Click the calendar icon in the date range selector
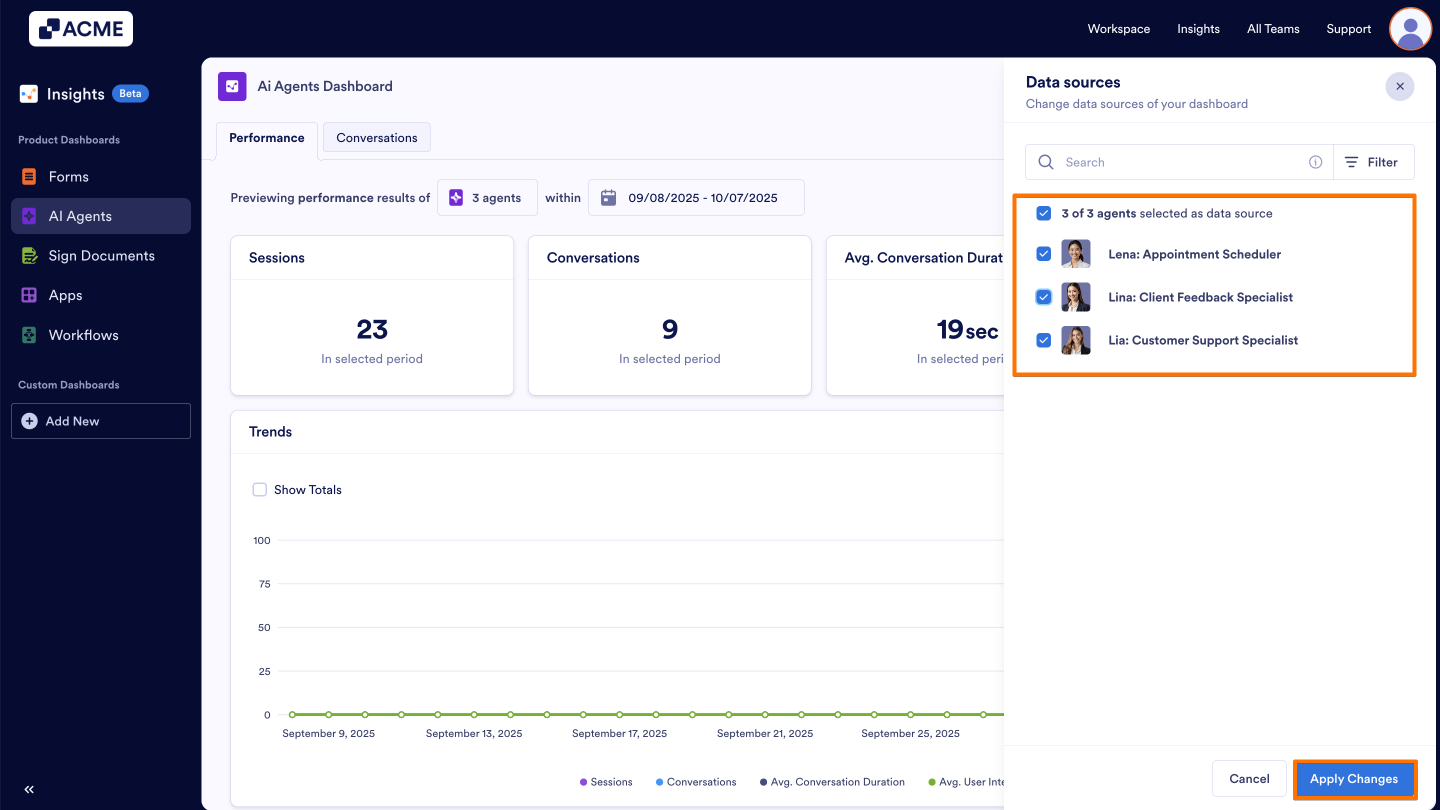This screenshot has height=810, width=1440. [608, 197]
